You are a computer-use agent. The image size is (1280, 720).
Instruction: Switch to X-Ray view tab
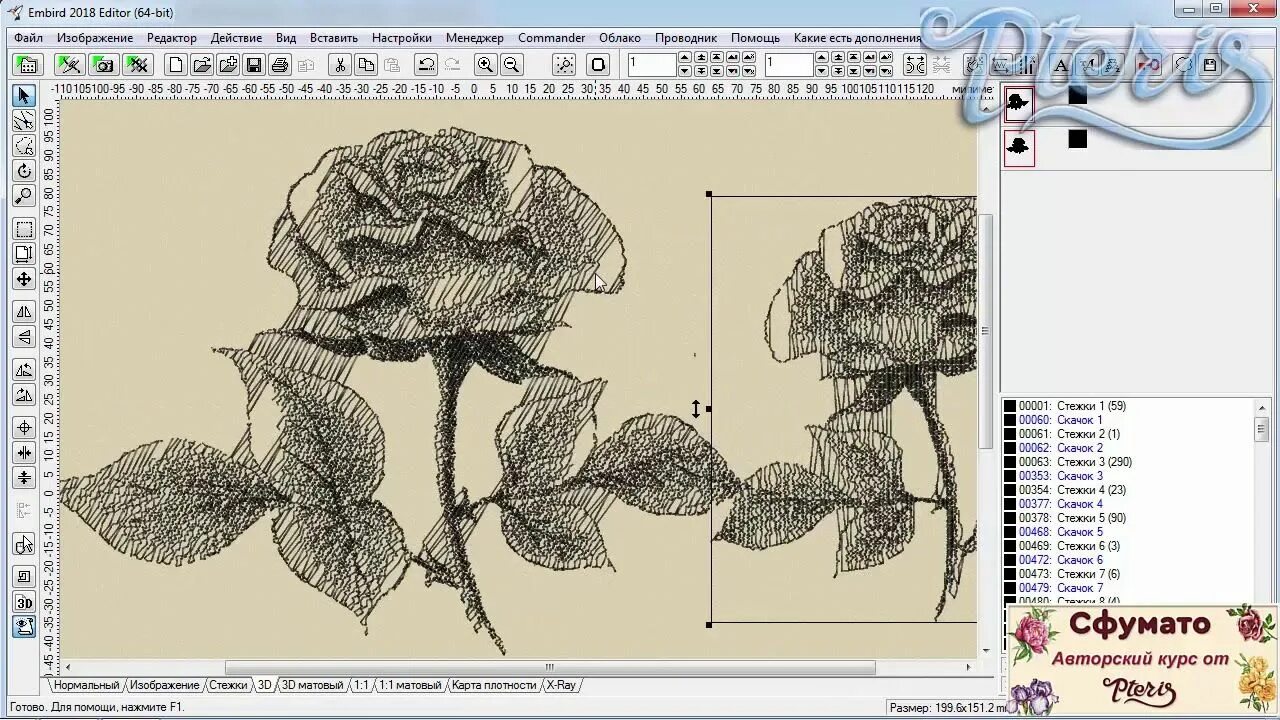561,685
